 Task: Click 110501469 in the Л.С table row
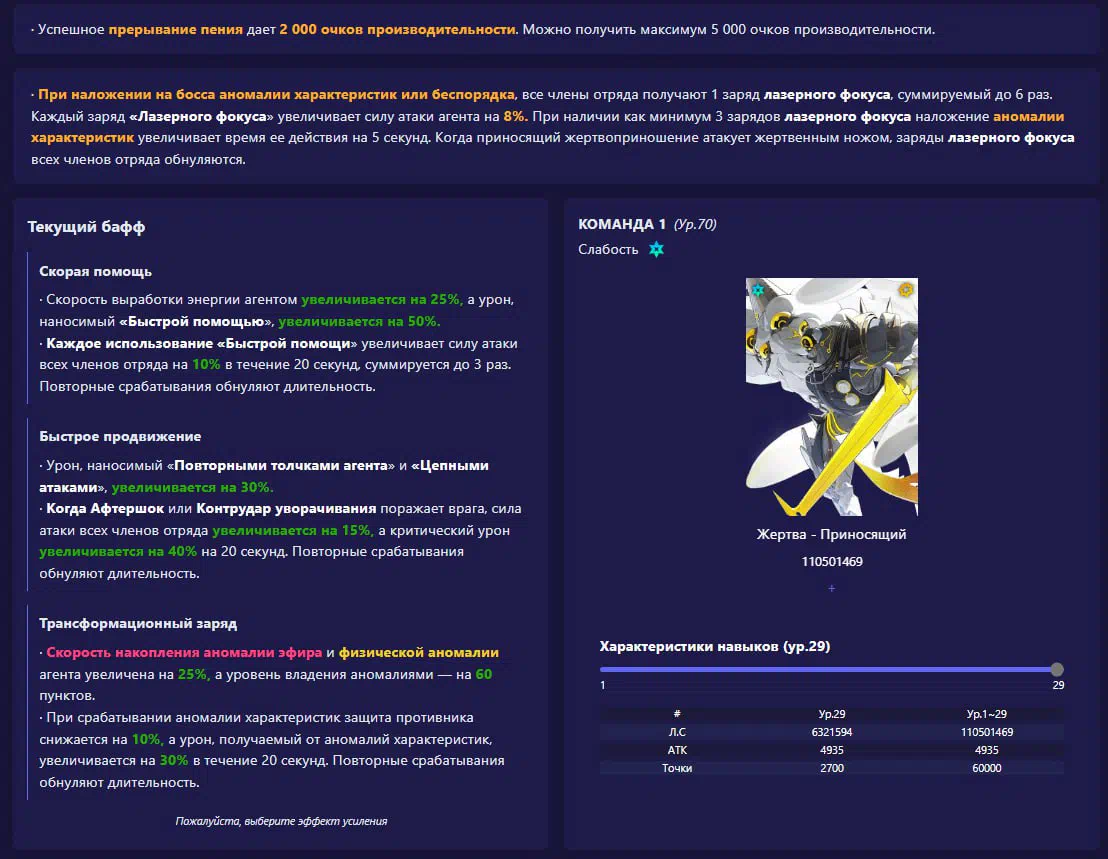[x=986, y=732]
